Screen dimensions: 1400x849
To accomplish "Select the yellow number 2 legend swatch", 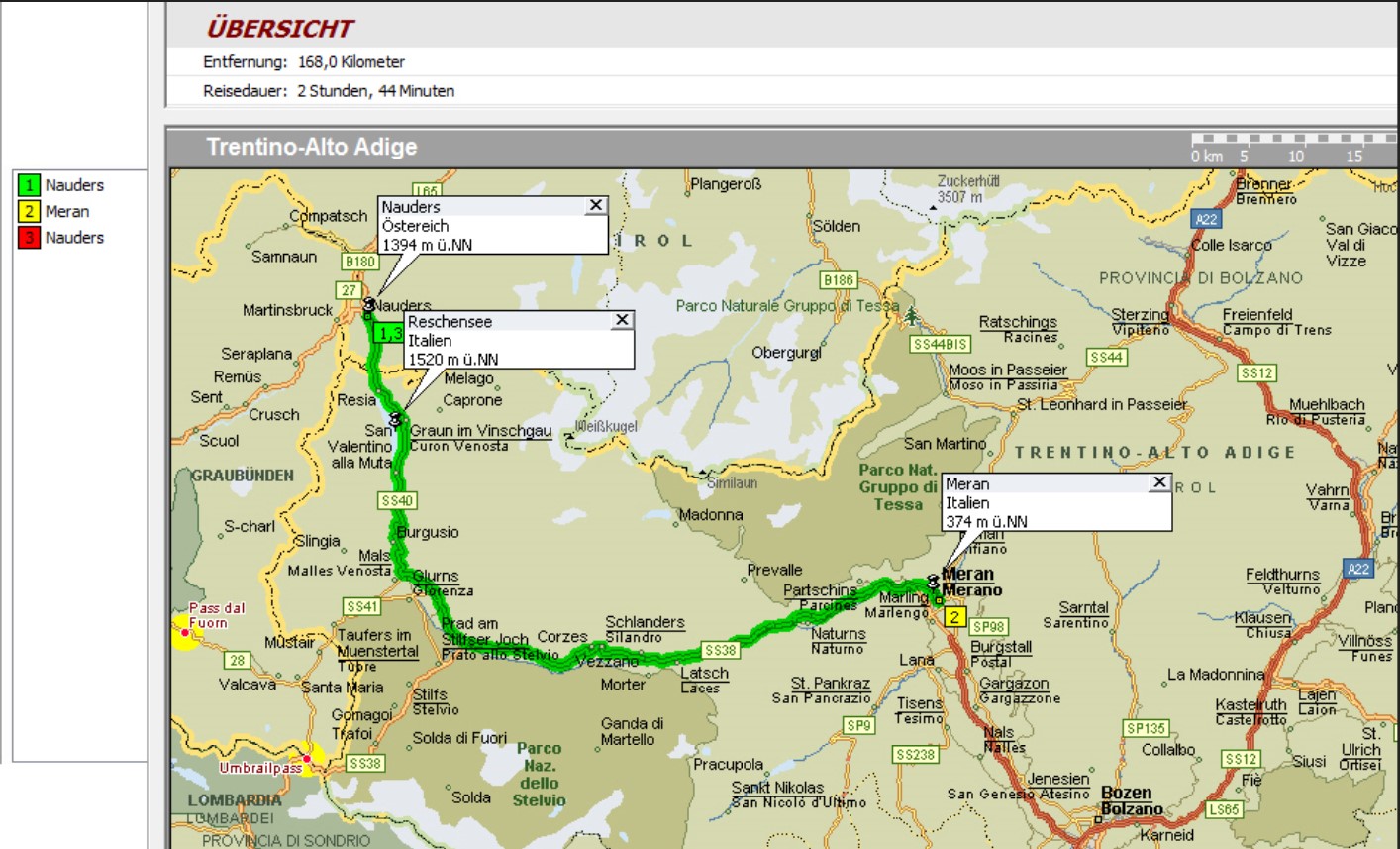I will click(29, 211).
